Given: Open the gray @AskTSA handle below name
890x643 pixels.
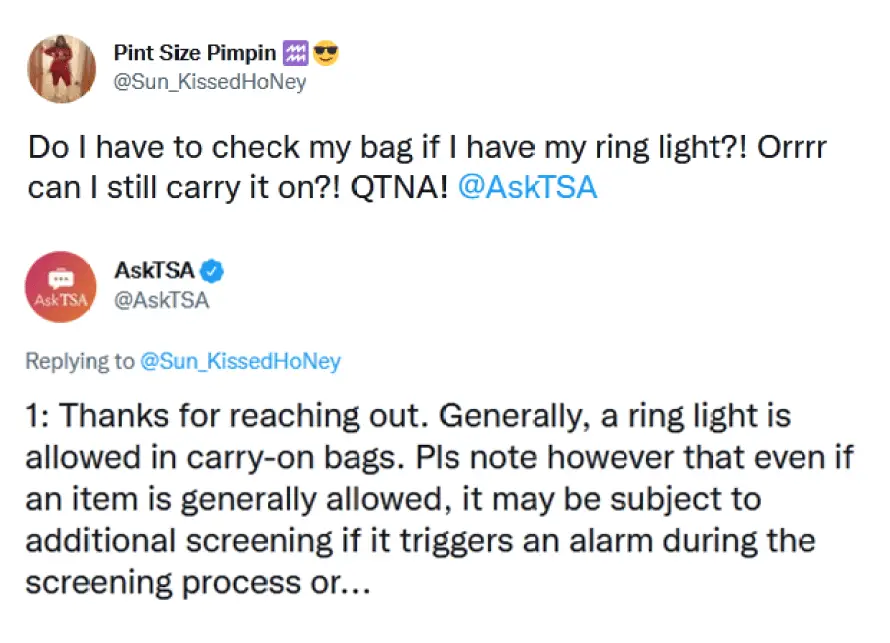Looking at the screenshot, I should pyautogui.click(x=161, y=299).
